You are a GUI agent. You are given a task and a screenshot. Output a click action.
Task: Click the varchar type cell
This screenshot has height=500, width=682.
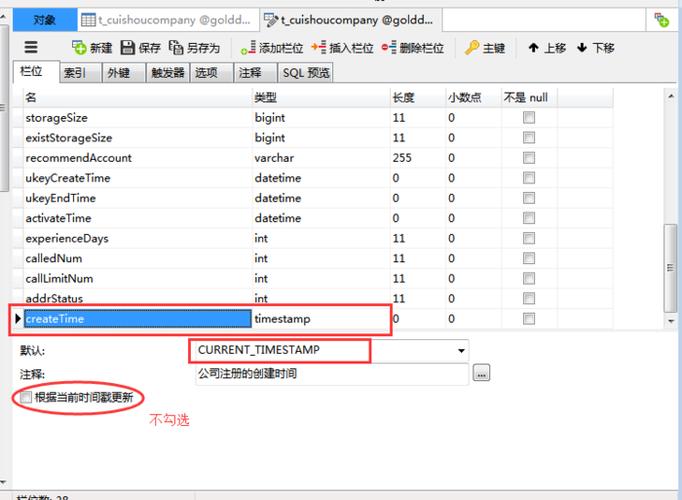[321, 158]
